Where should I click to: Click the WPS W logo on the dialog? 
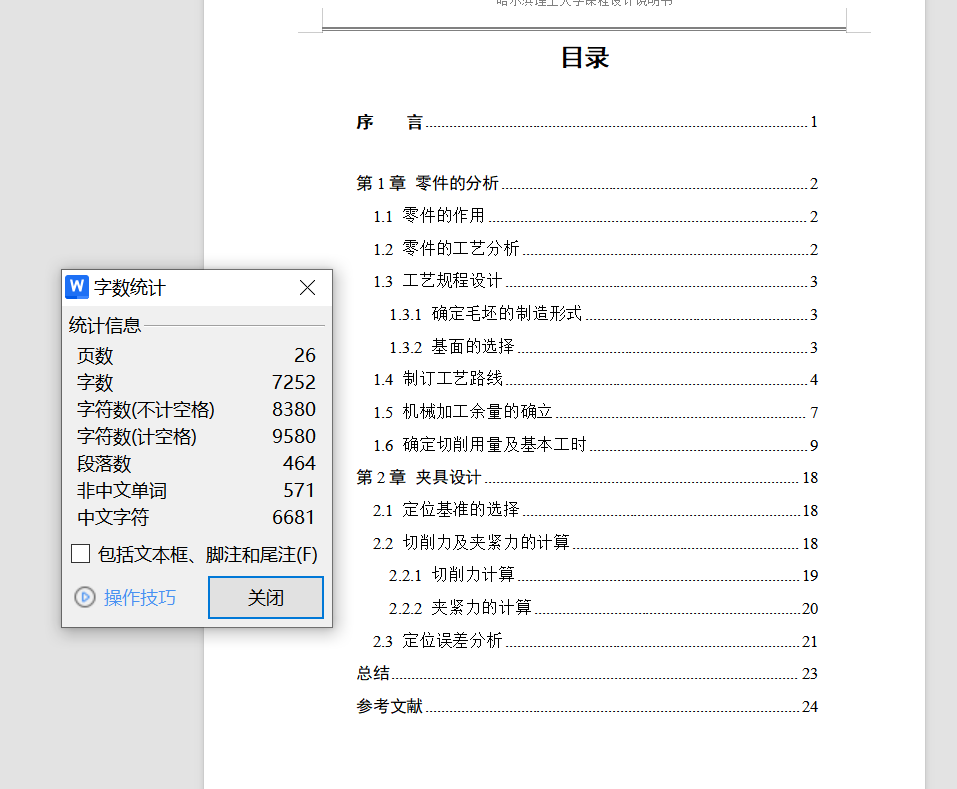(77, 287)
